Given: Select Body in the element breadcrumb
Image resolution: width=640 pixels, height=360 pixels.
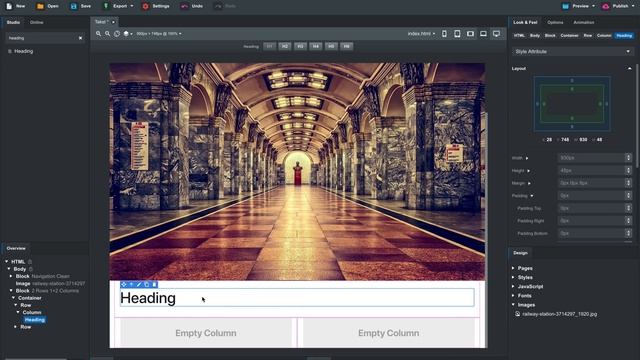Looking at the screenshot, I should (535, 36).
